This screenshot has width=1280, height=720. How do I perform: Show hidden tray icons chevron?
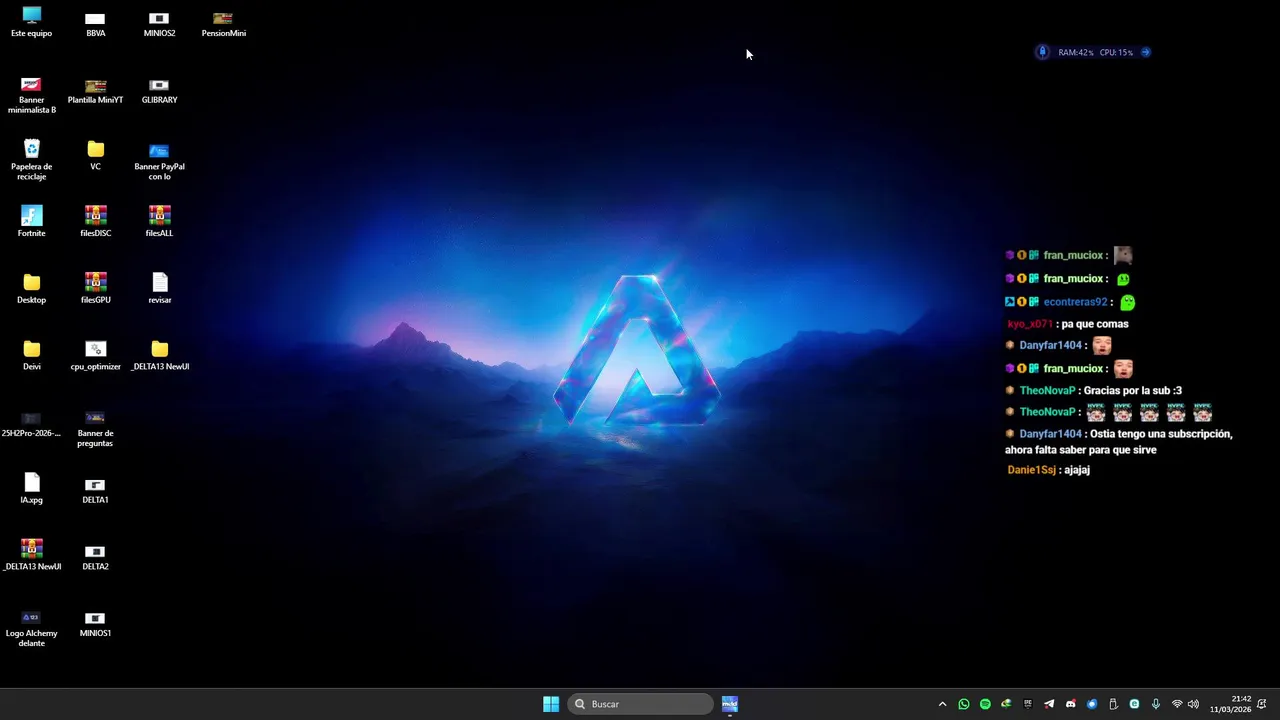click(x=942, y=704)
